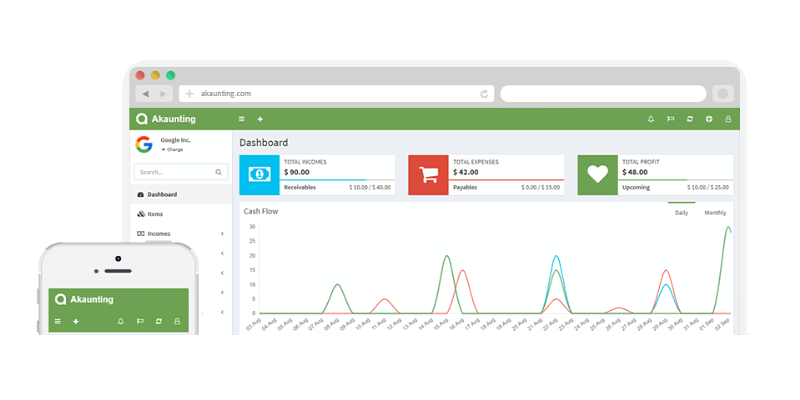The height and width of the screenshot is (400, 800).
Task: Click the Total Incomes money icon tile
Action: point(260,174)
